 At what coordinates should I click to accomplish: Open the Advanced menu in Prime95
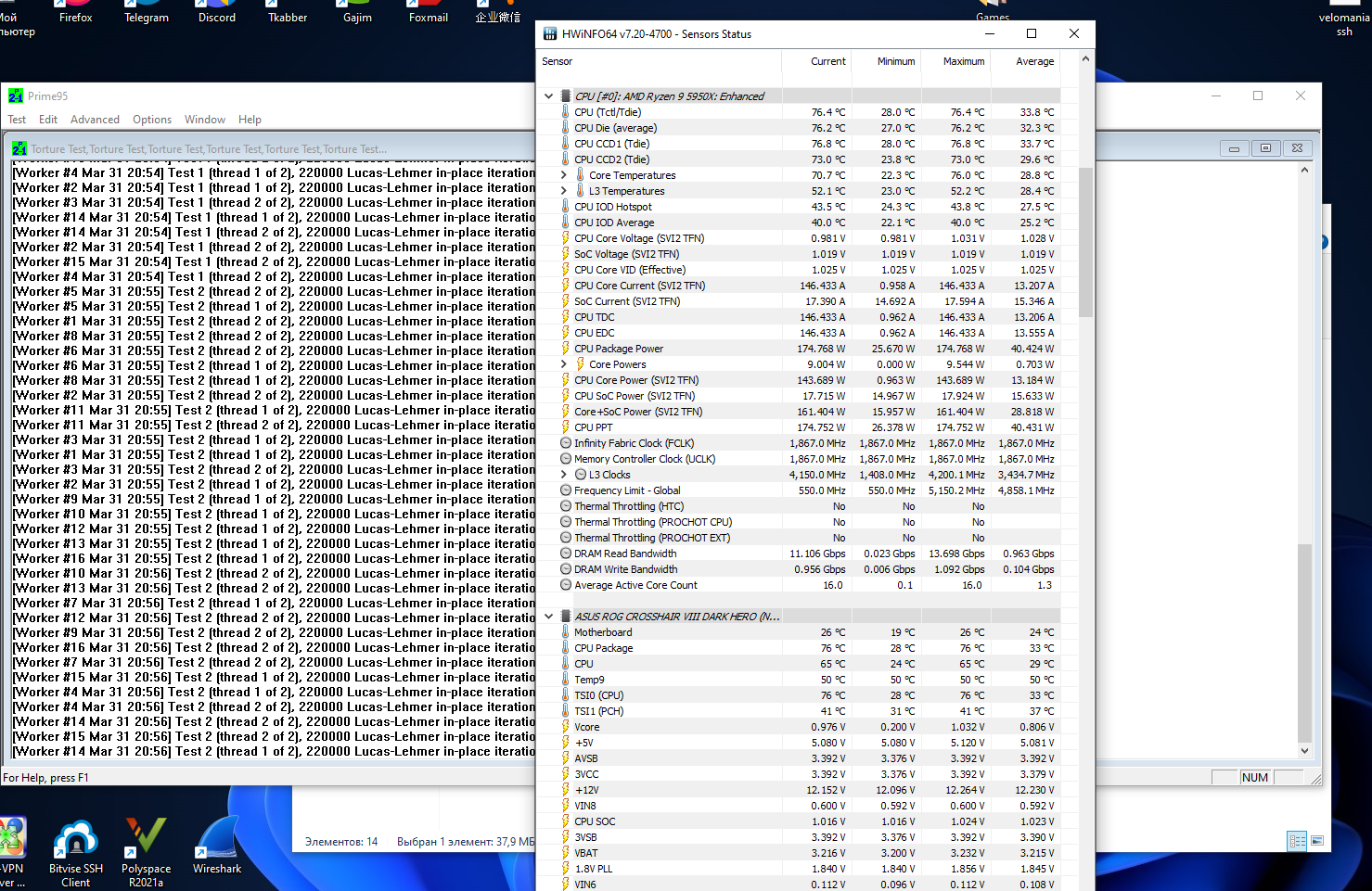click(x=95, y=120)
